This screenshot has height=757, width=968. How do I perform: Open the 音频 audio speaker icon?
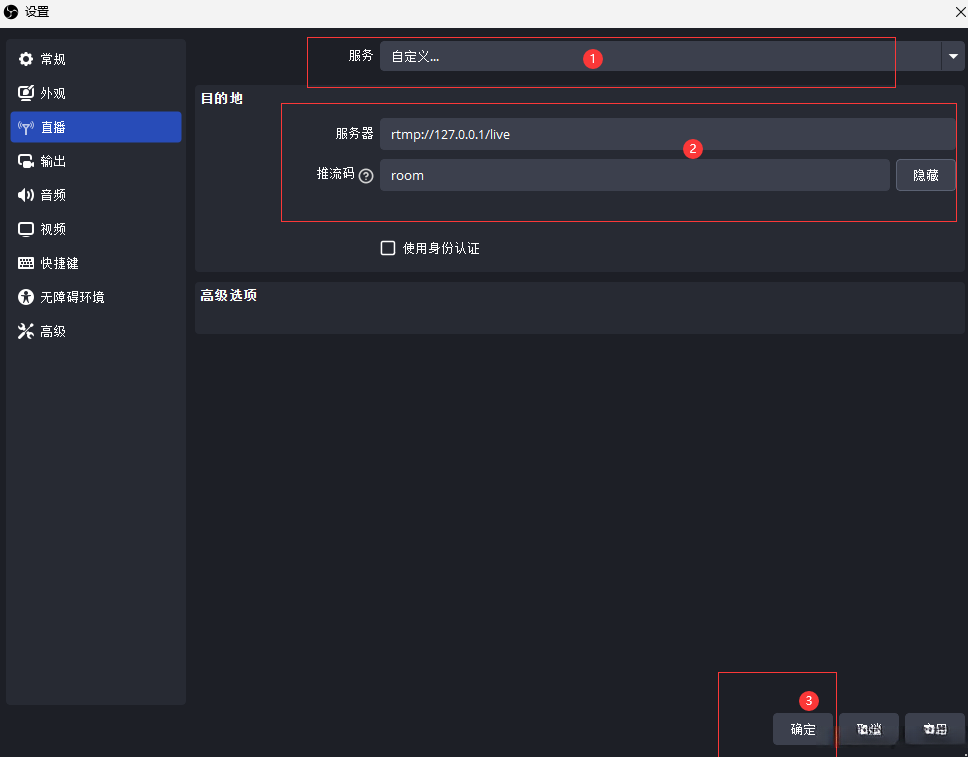[x=25, y=195]
